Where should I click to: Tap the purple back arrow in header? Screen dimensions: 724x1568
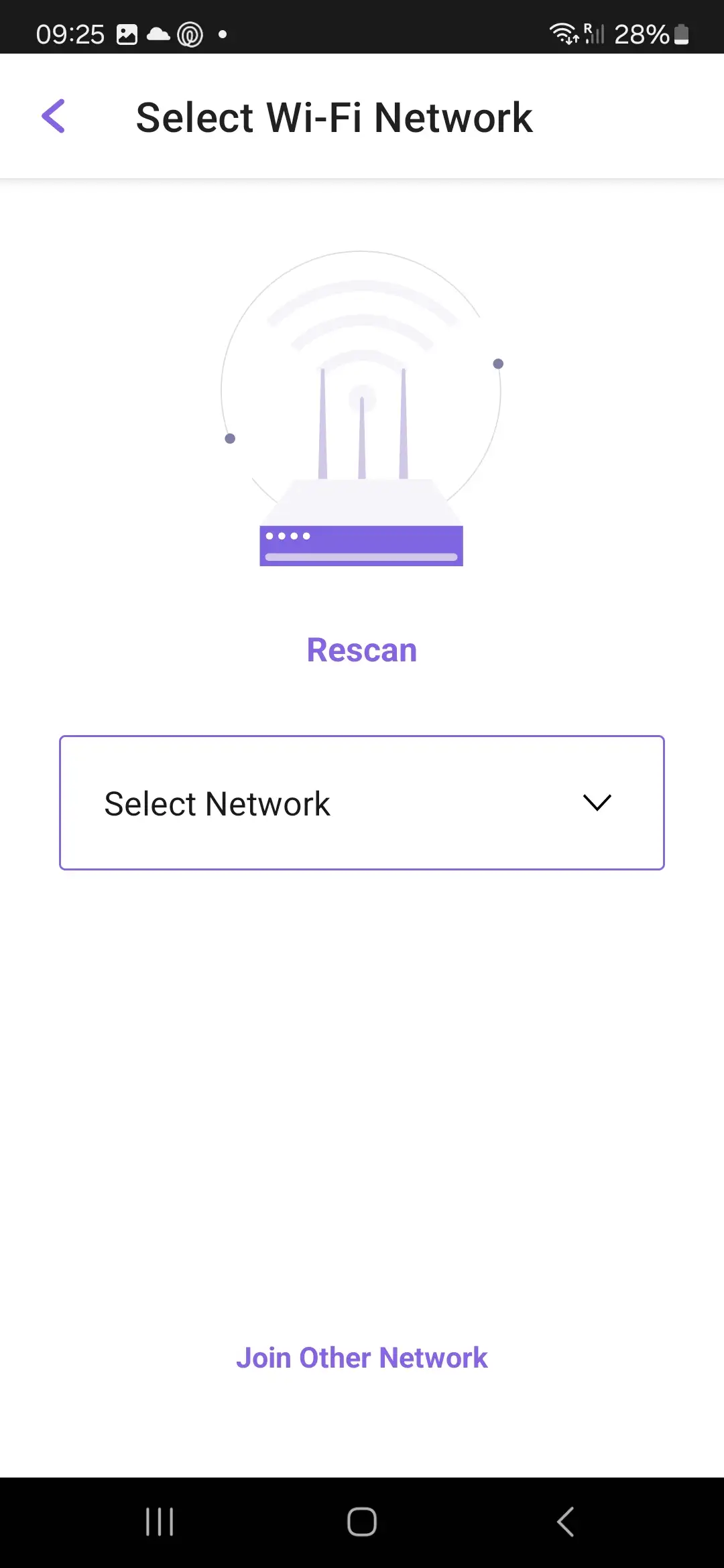pos(54,117)
